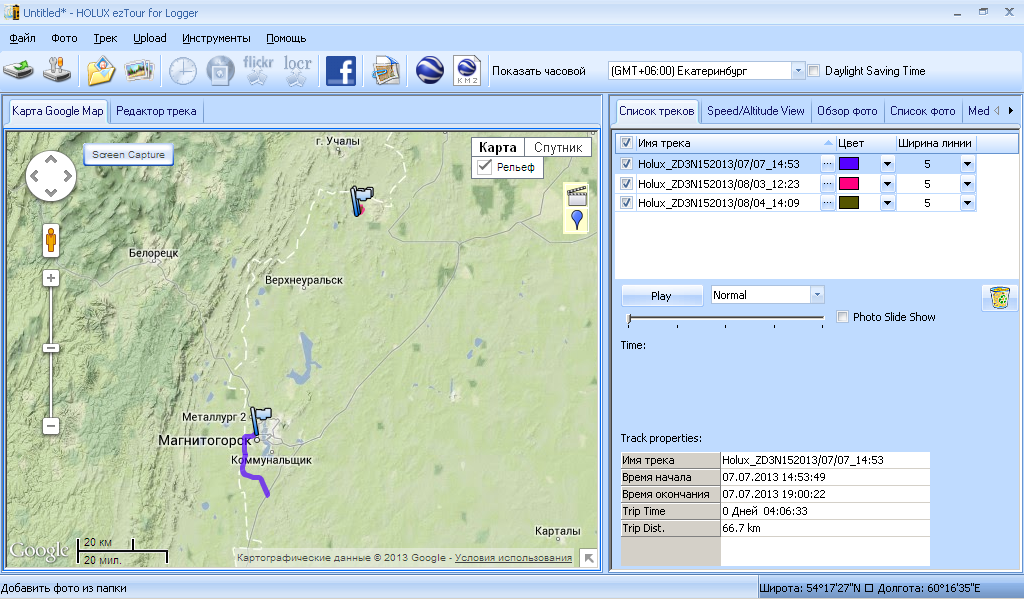Sort by Имя трека column arrow
This screenshot has width=1024, height=600.
tap(828, 142)
